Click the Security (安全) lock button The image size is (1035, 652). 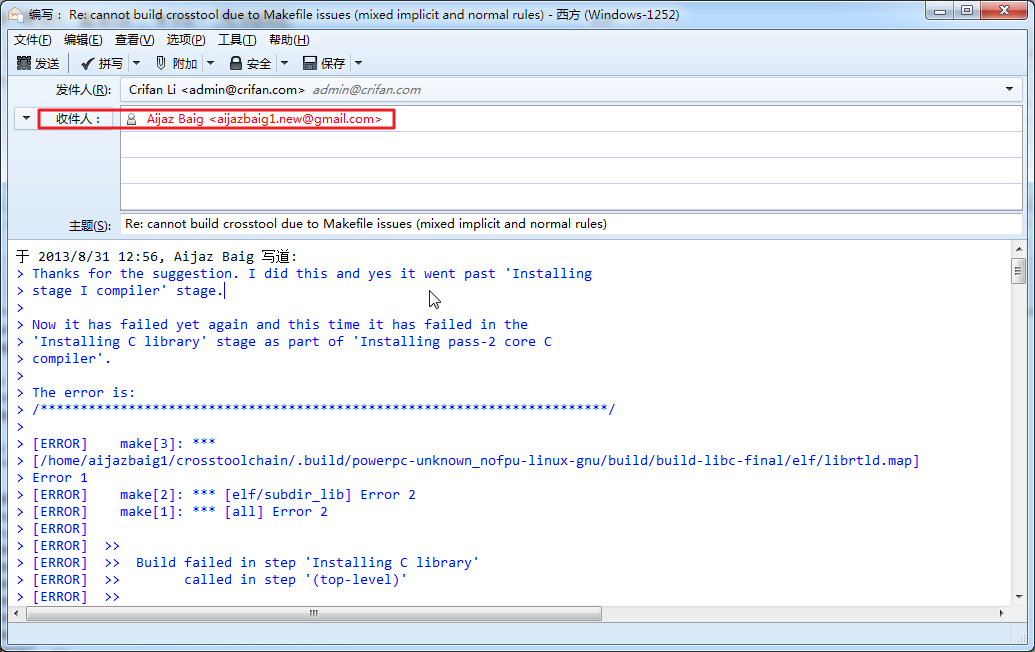pyautogui.click(x=250, y=63)
